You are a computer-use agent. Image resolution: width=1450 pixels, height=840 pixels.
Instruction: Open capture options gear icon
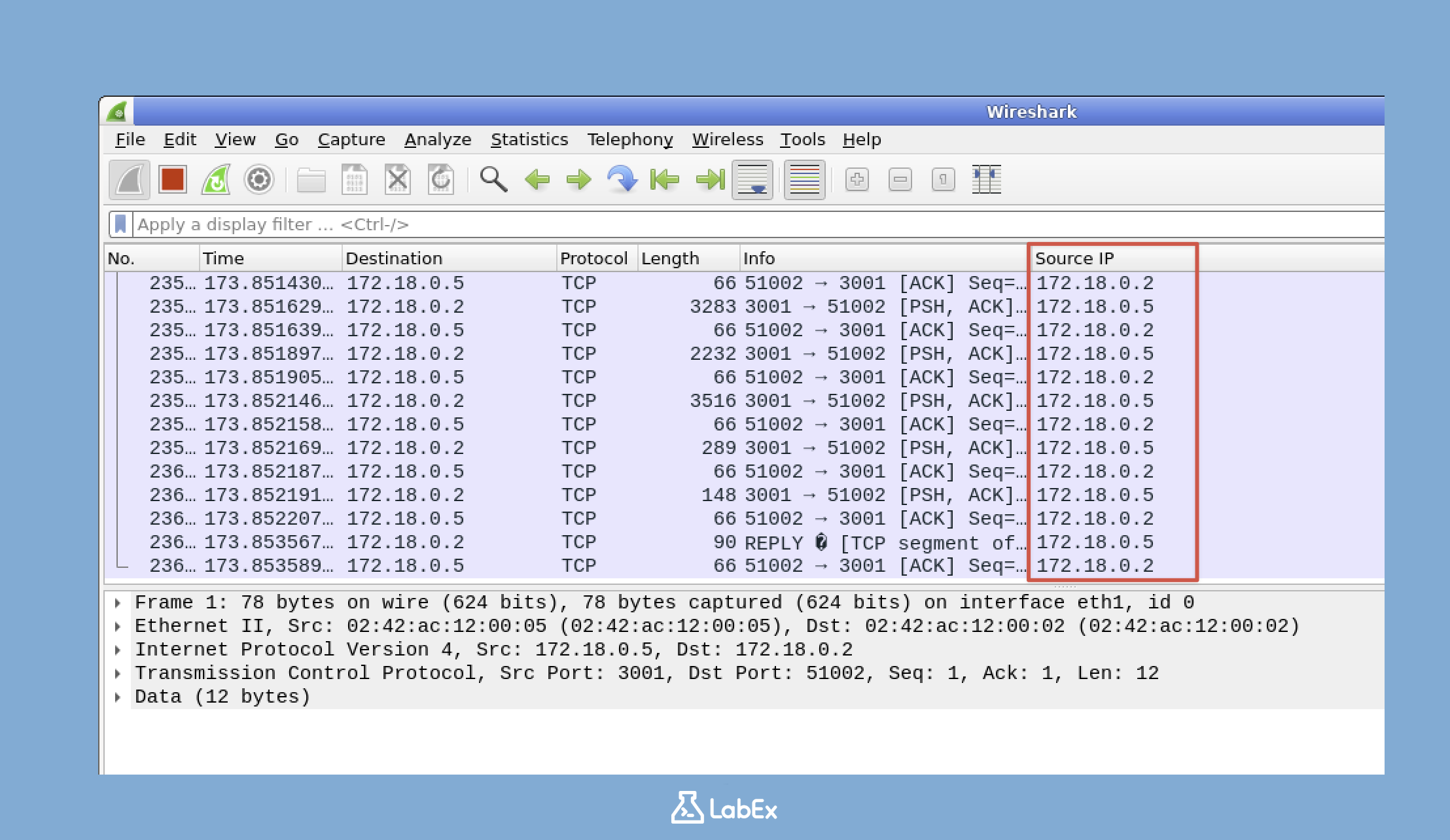[x=259, y=180]
